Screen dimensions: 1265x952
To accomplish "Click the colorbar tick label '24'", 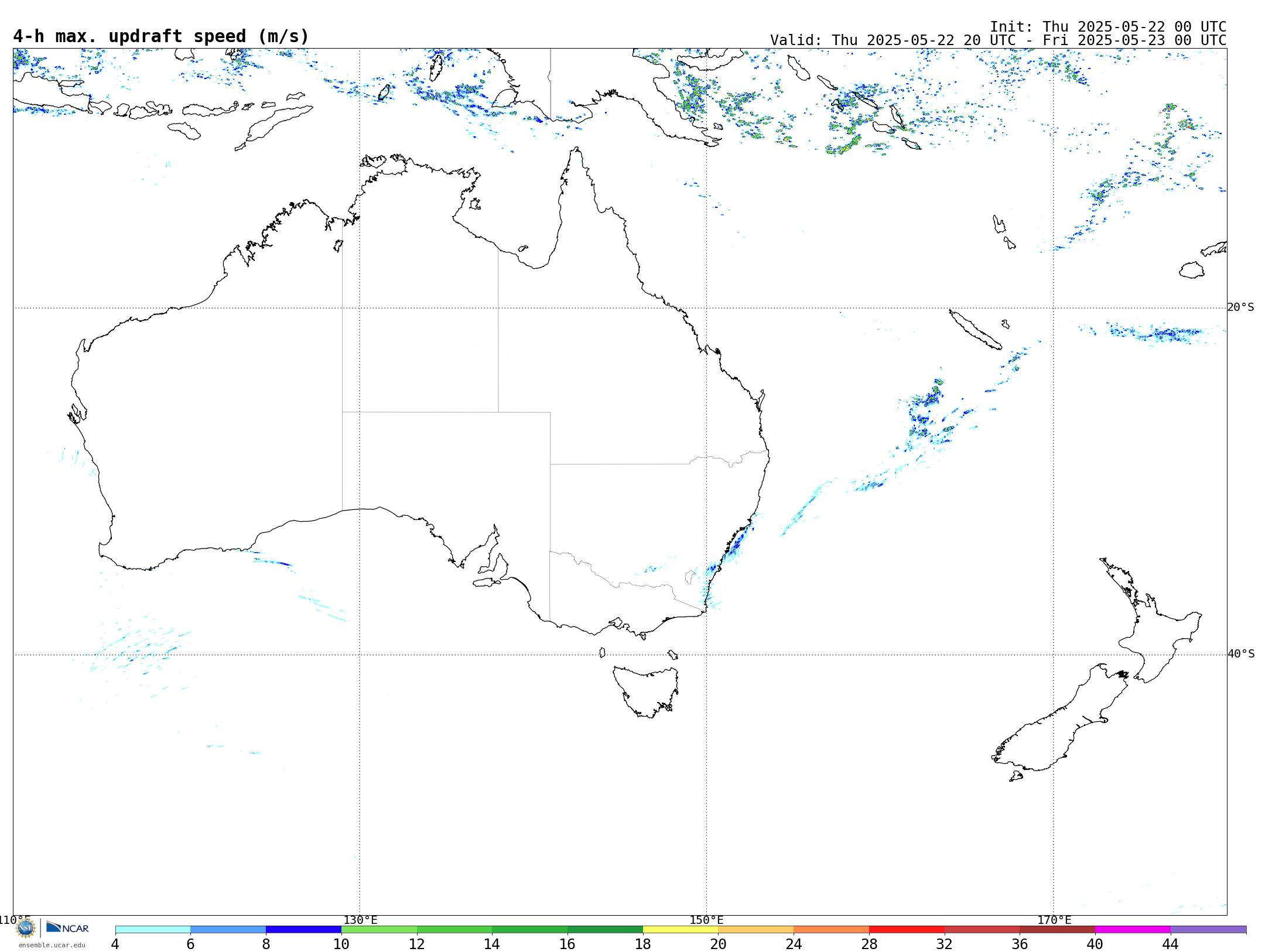I will [x=794, y=944].
